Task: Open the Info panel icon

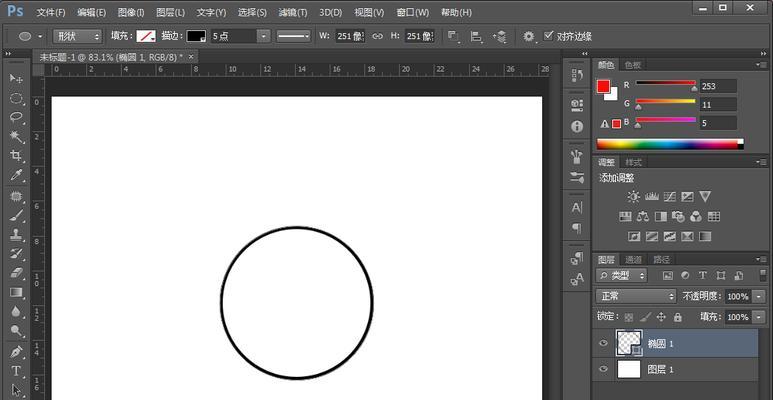Action: 577,126
